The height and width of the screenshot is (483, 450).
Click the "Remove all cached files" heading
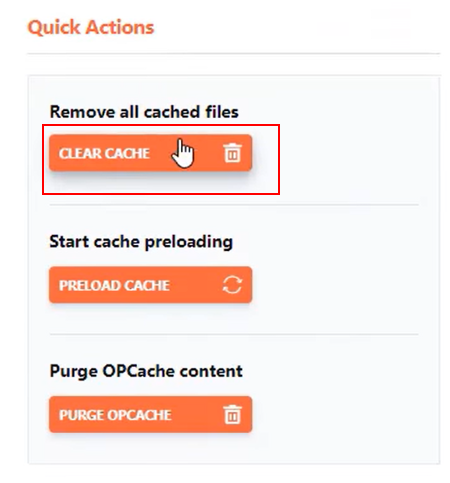[144, 112]
